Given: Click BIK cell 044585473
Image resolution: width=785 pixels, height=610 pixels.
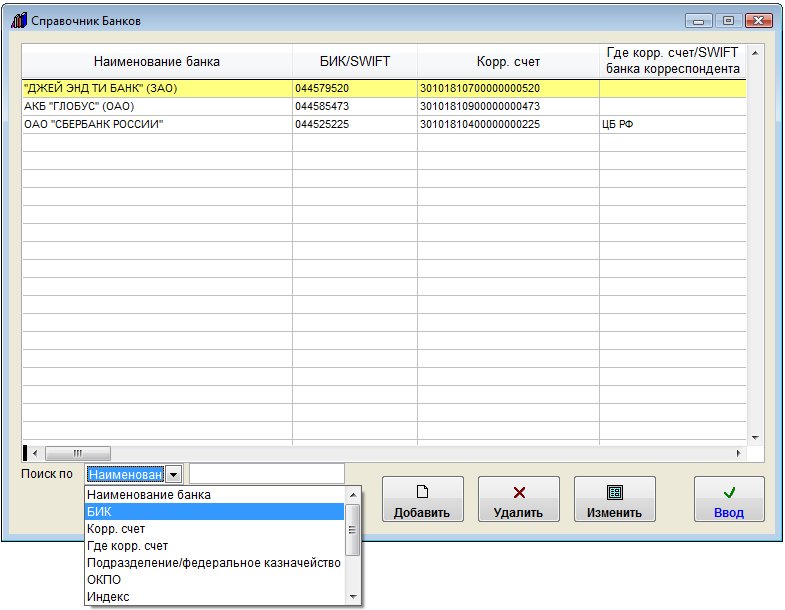Looking at the screenshot, I should [x=354, y=106].
